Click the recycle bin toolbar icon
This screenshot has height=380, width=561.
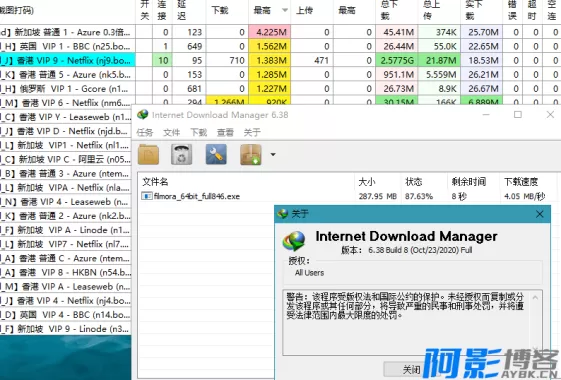pyautogui.click(x=181, y=155)
